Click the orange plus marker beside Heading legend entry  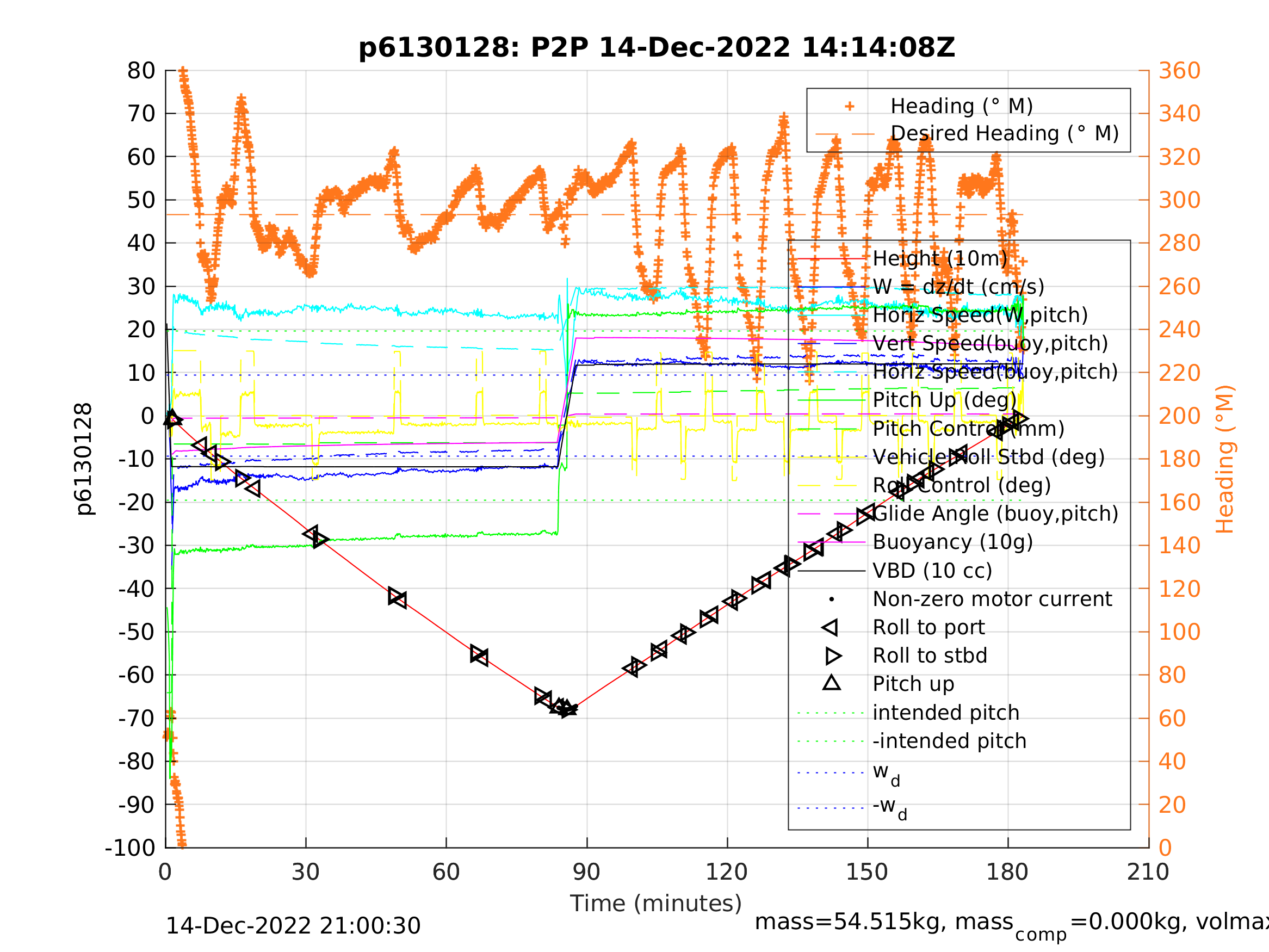coord(850,107)
